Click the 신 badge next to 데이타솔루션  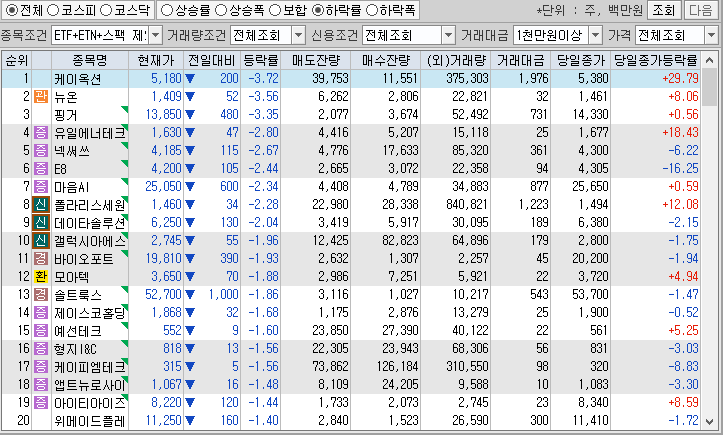41,222
